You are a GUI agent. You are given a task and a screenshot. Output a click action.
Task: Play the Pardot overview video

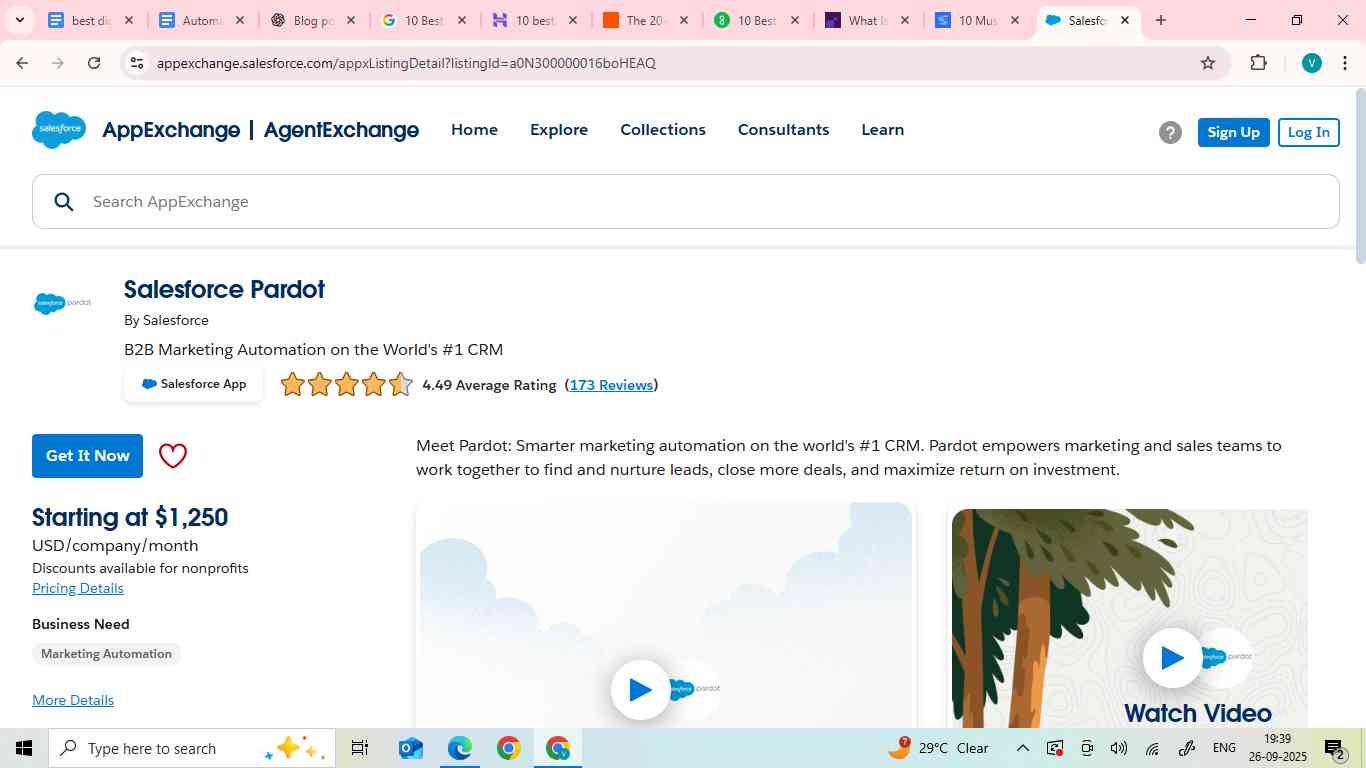[x=639, y=689]
